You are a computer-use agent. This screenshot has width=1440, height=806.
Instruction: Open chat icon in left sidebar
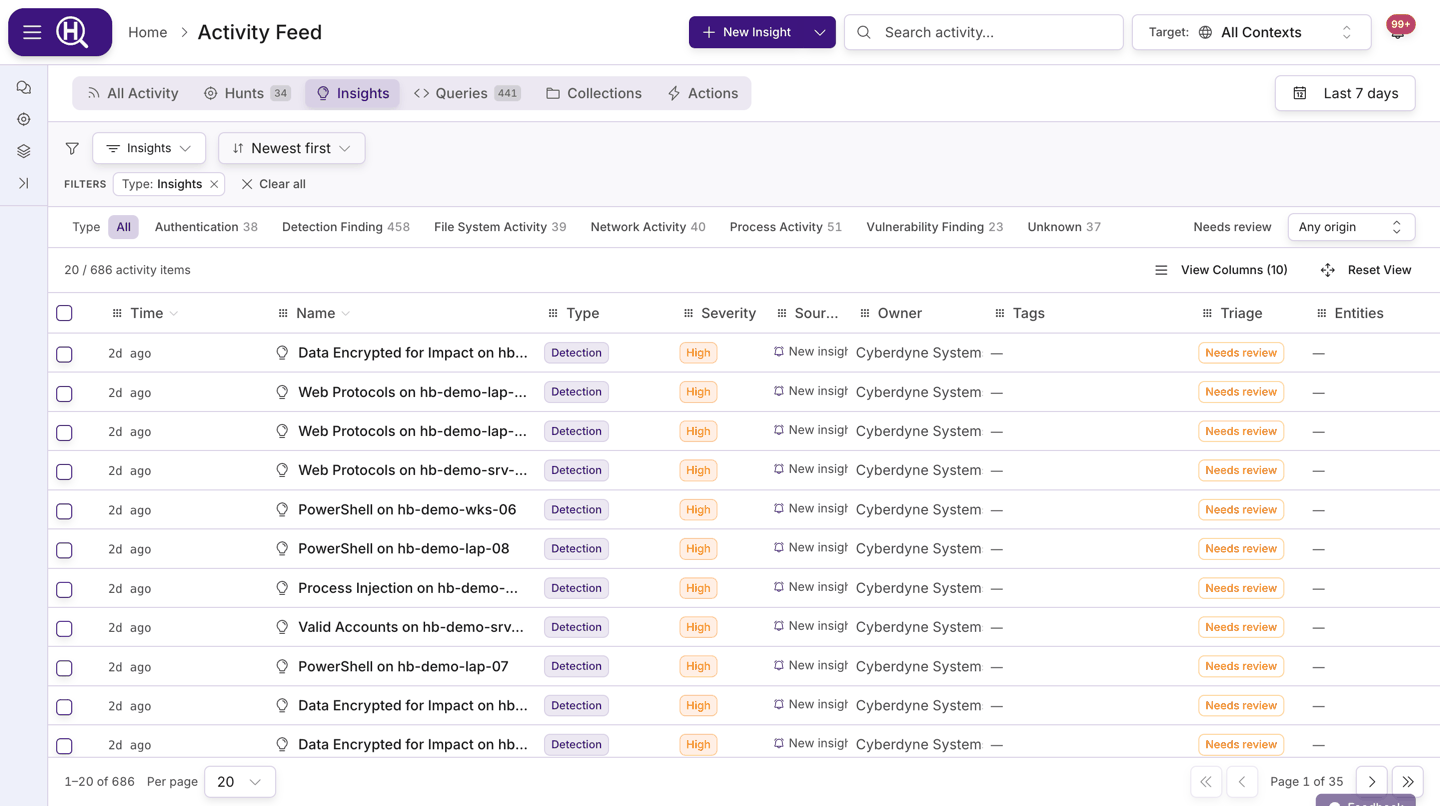23,88
